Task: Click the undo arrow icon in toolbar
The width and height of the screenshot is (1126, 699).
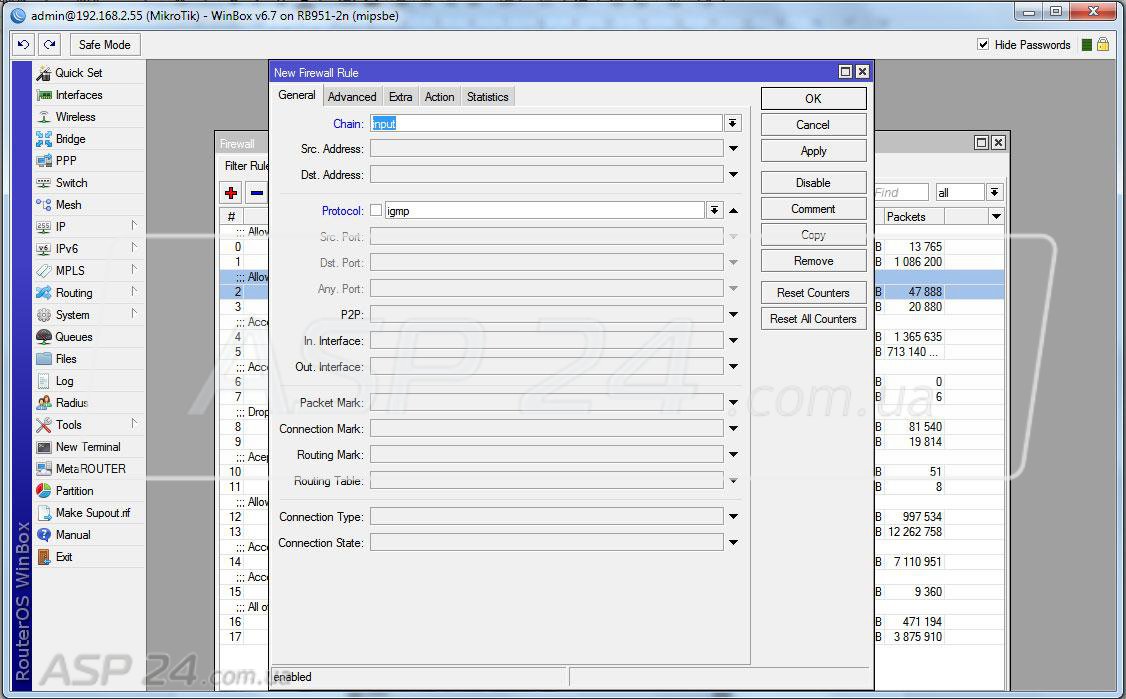Action: coord(24,44)
